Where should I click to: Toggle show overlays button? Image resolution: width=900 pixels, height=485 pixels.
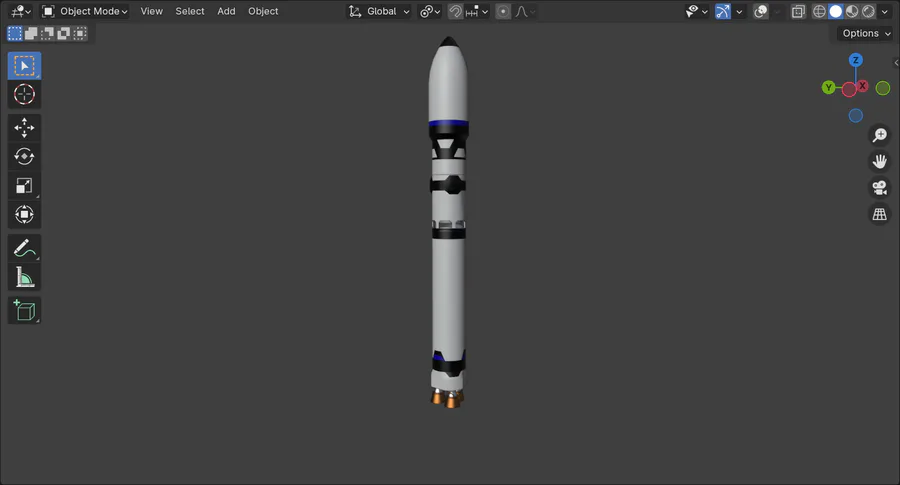(761, 11)
